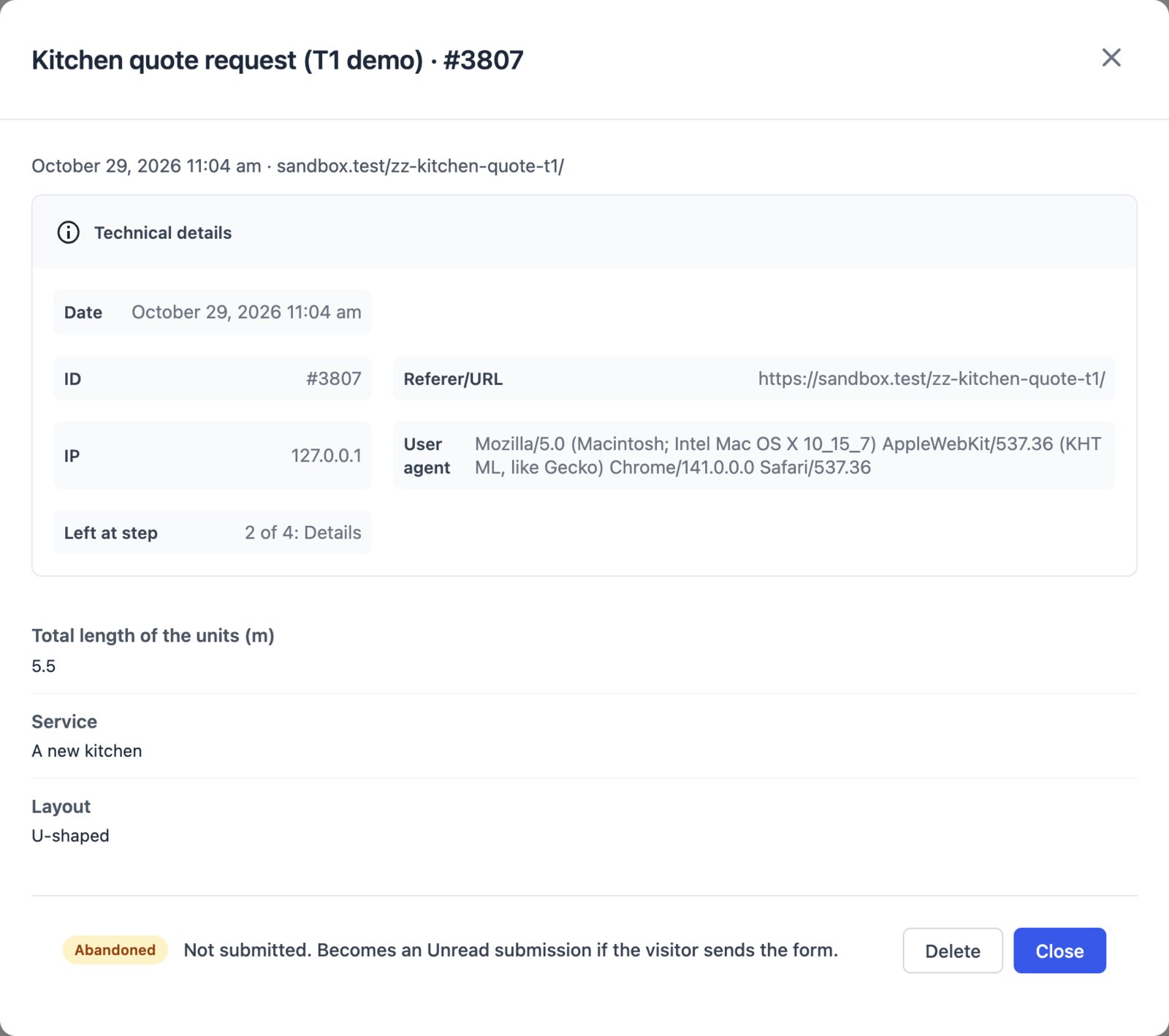This screenshot has height=1036, width=1169.
Task: Click the IP address 127.0.0.1
Action: click(326, 455)
